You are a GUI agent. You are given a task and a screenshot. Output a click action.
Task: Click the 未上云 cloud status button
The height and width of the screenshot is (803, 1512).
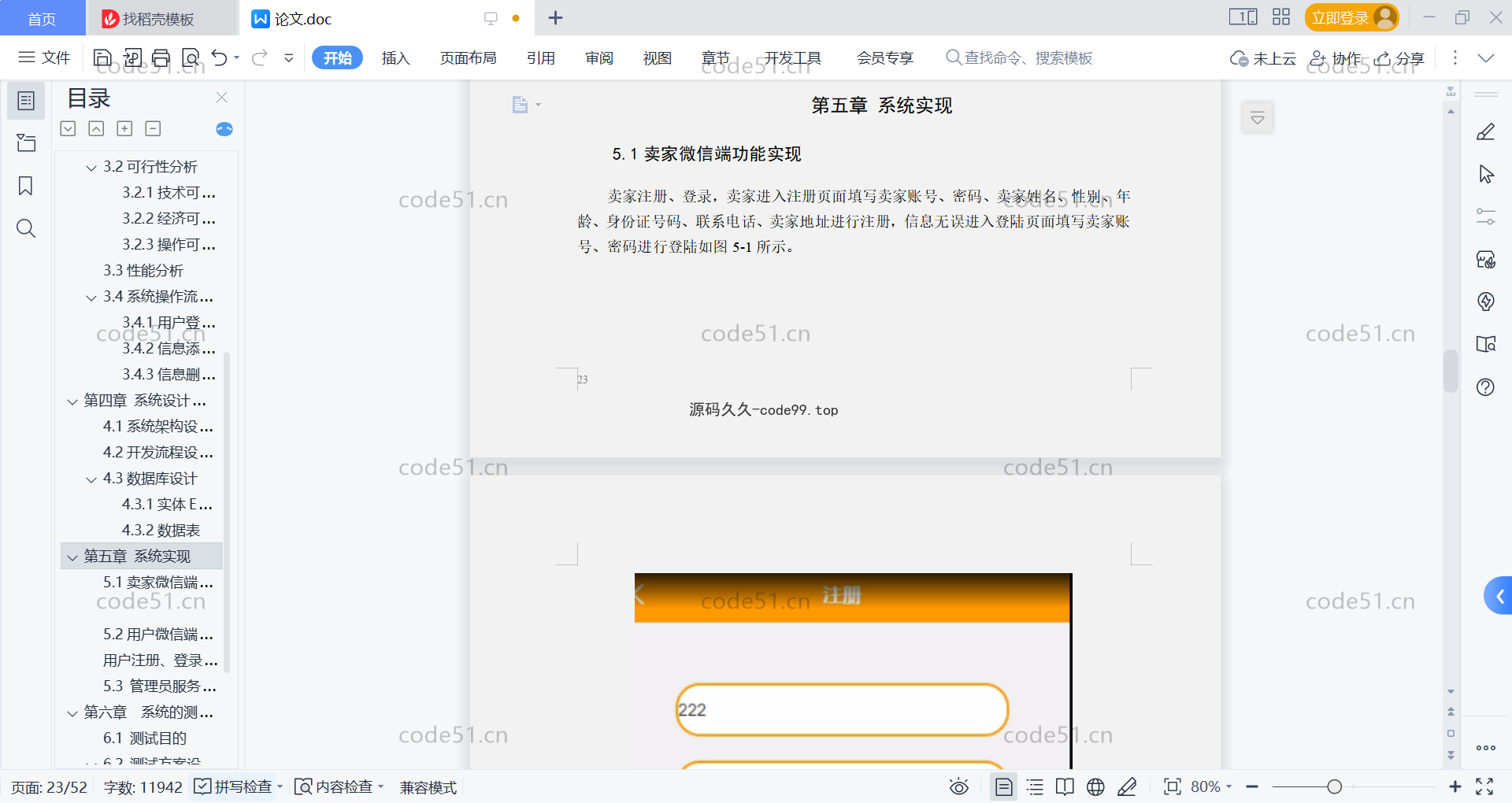point(1262,58)
